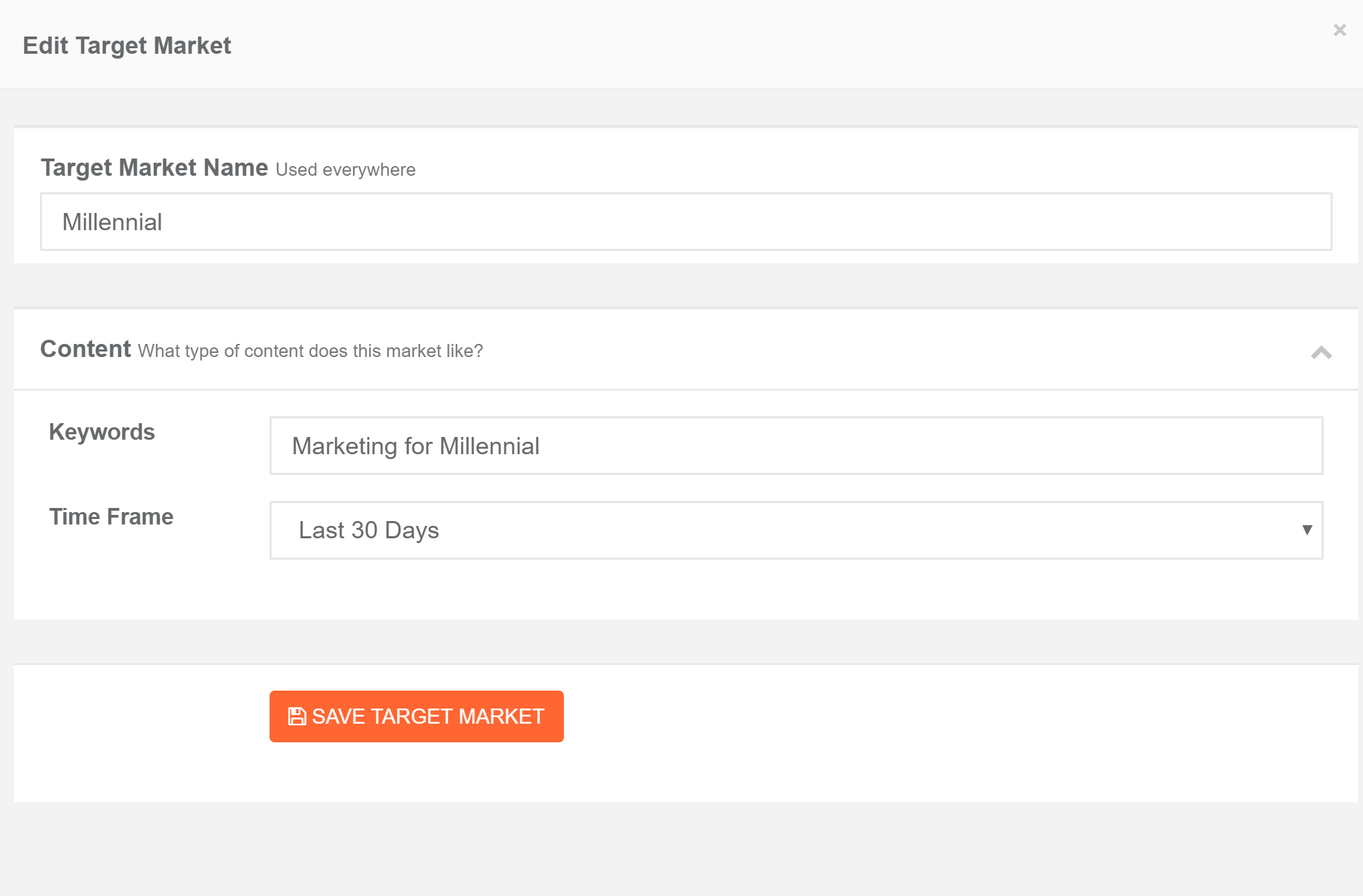Click the Edit Target Market title
This screenshot has width=1363, height=896.
[127, 45]
